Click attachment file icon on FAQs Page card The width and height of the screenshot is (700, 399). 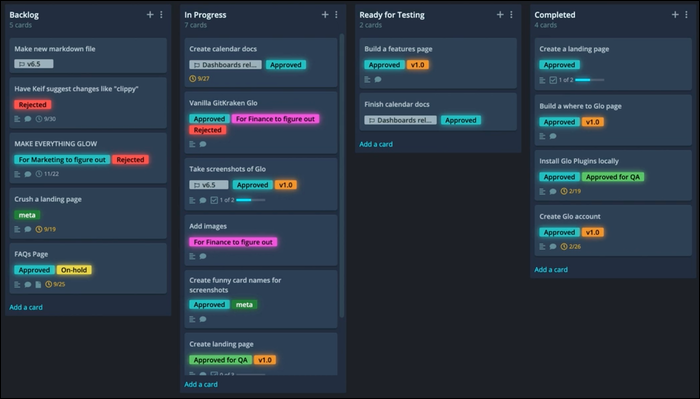[38, 284]
